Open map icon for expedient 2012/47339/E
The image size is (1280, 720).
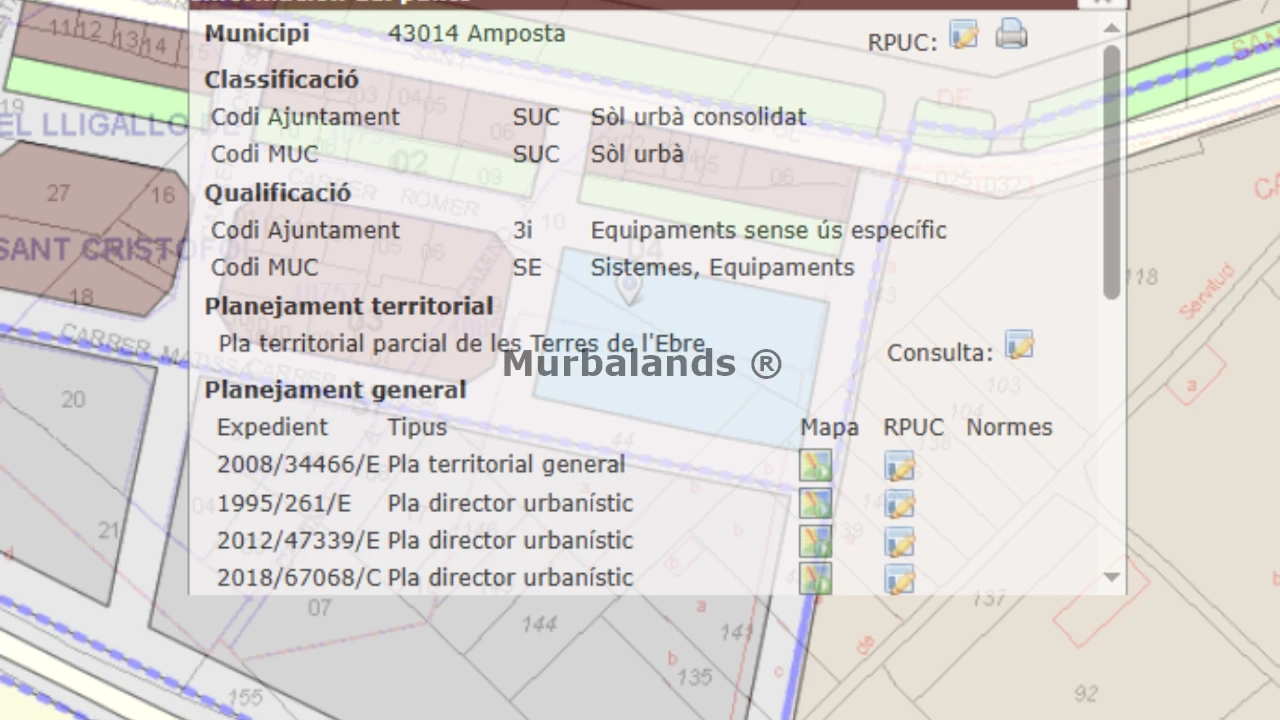coord(815,541)
